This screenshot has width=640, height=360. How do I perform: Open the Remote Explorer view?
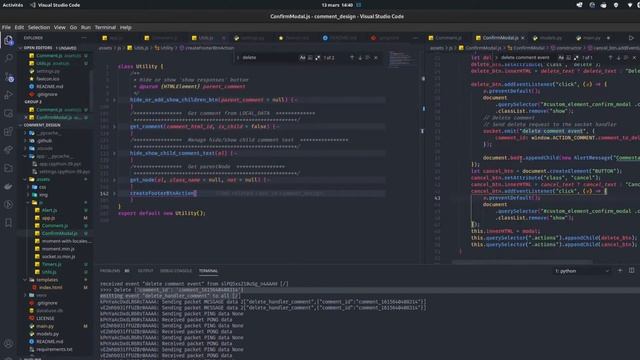pos(9,113)
